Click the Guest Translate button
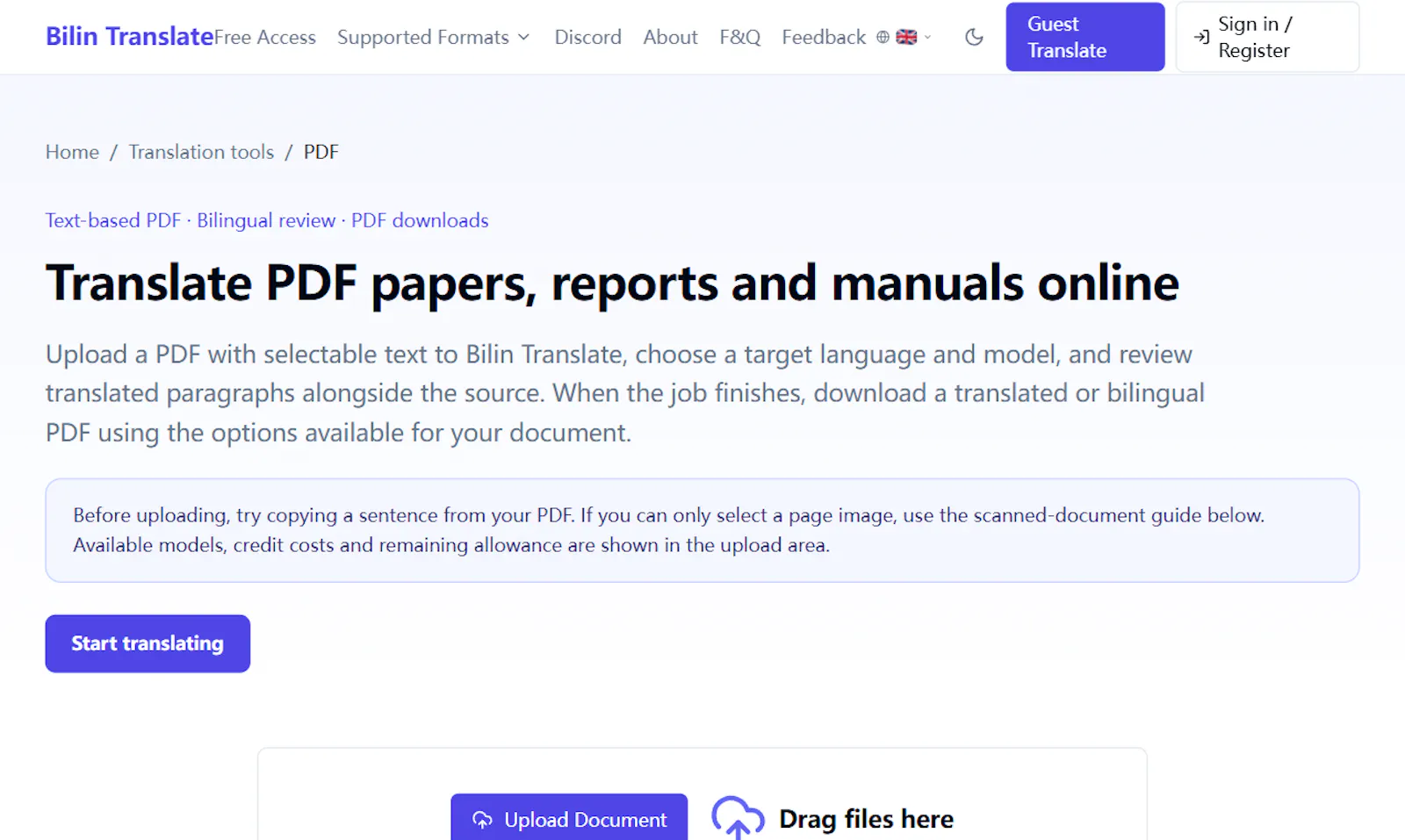Viewport: 1405px width, 840px height. pos(1085,37)
